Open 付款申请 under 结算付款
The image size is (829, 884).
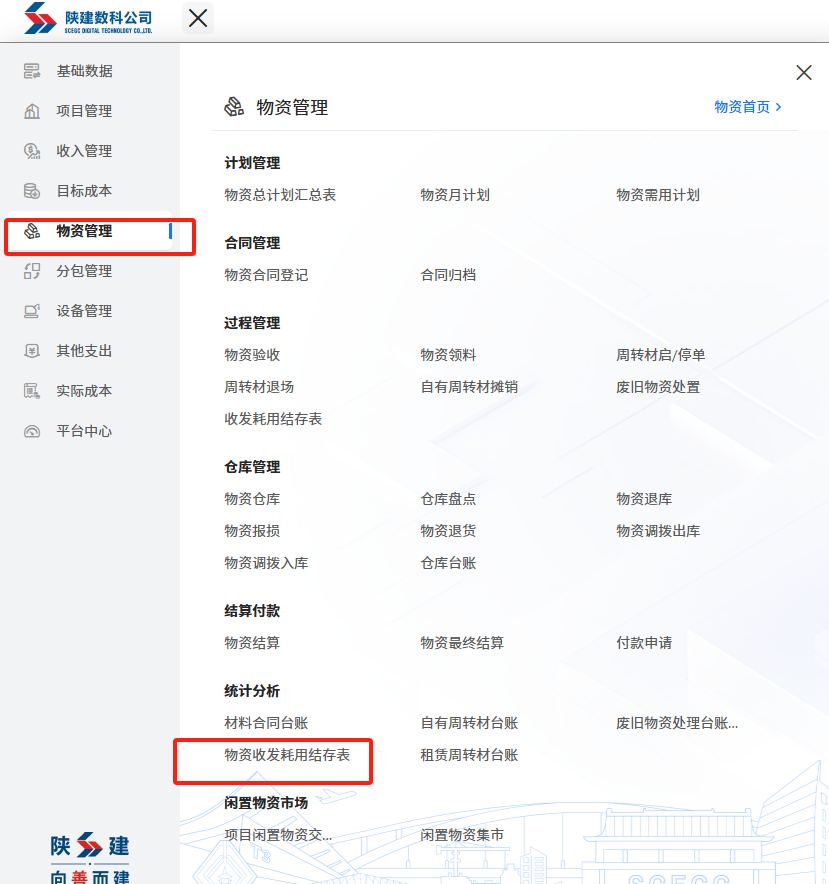[644, 643]
